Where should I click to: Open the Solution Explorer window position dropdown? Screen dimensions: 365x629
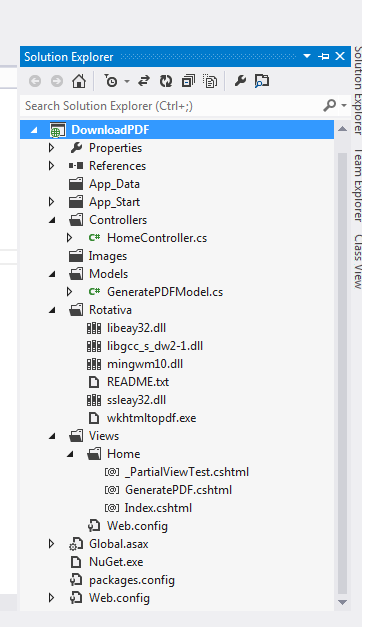click(307, 57)
